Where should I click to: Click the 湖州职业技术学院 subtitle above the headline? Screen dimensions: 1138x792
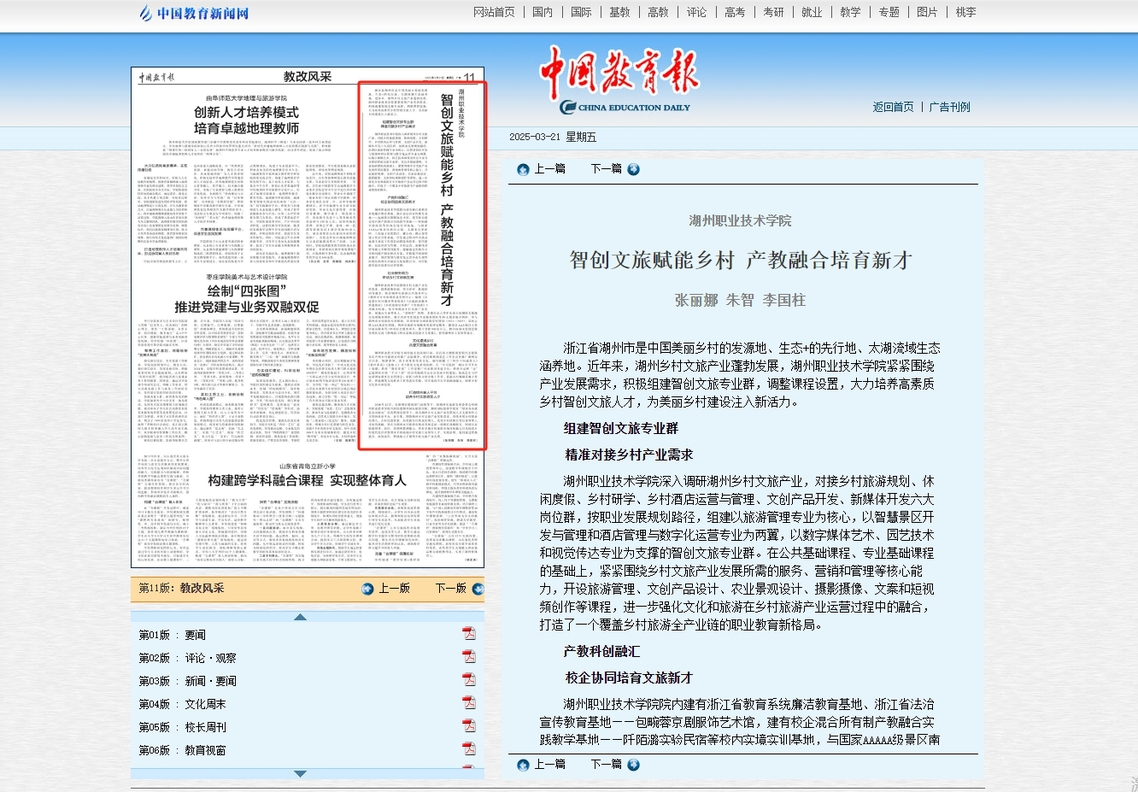(740, 221)
